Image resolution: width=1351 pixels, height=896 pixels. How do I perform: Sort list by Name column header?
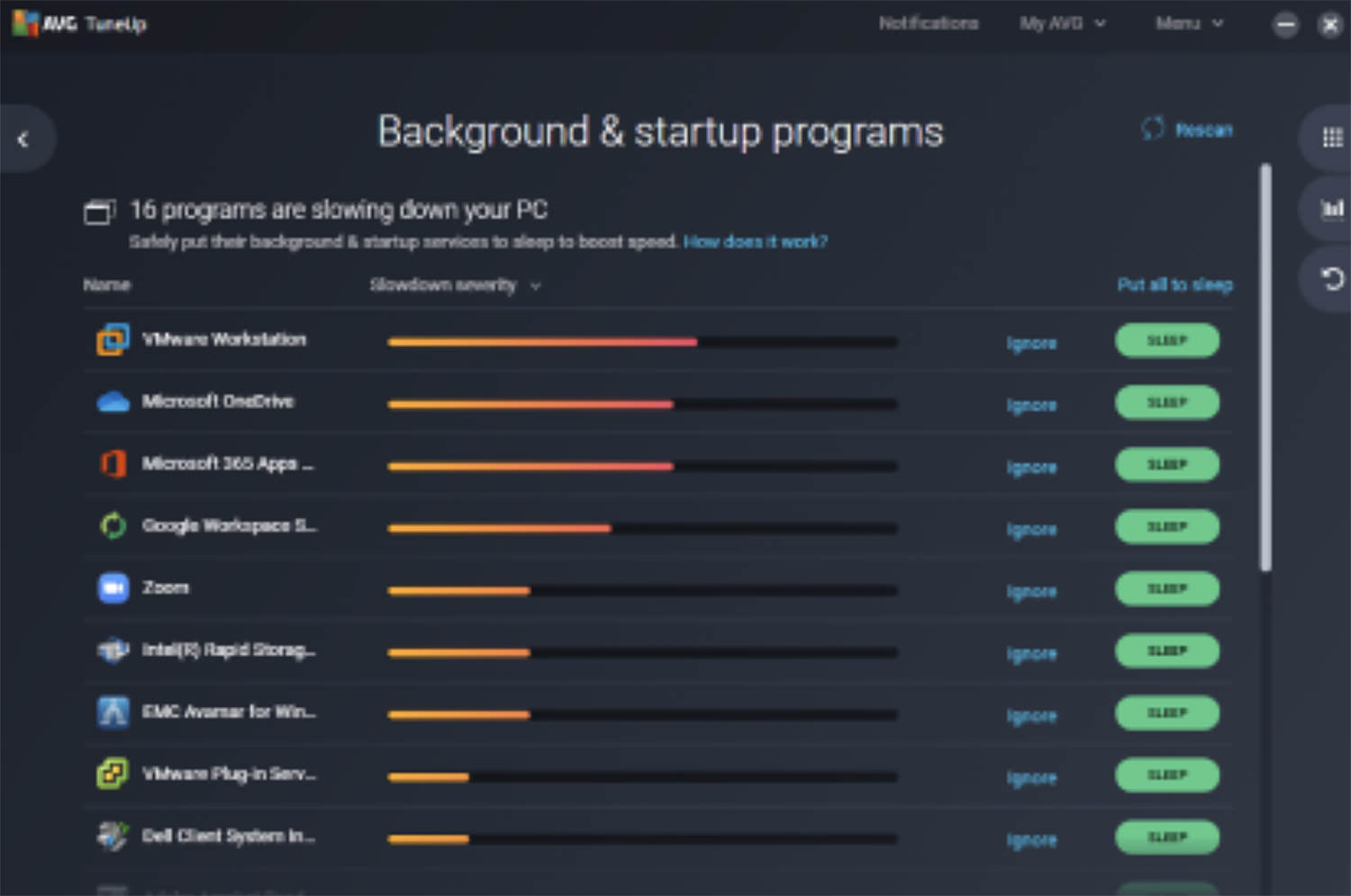tap(107, 285)
